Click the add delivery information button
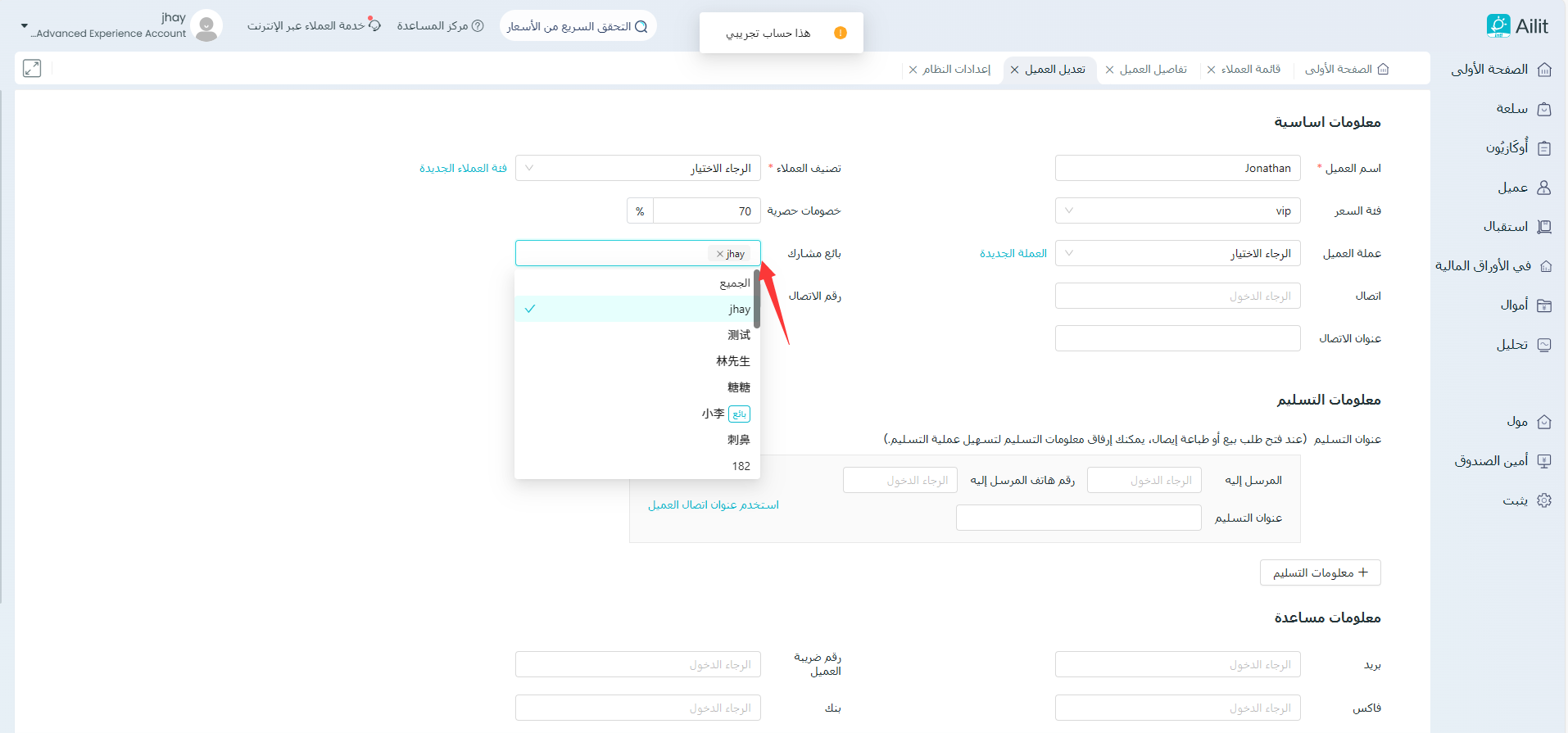Screen dimensions: 1568x733 pyautogui.click(x=1320, y=572)
